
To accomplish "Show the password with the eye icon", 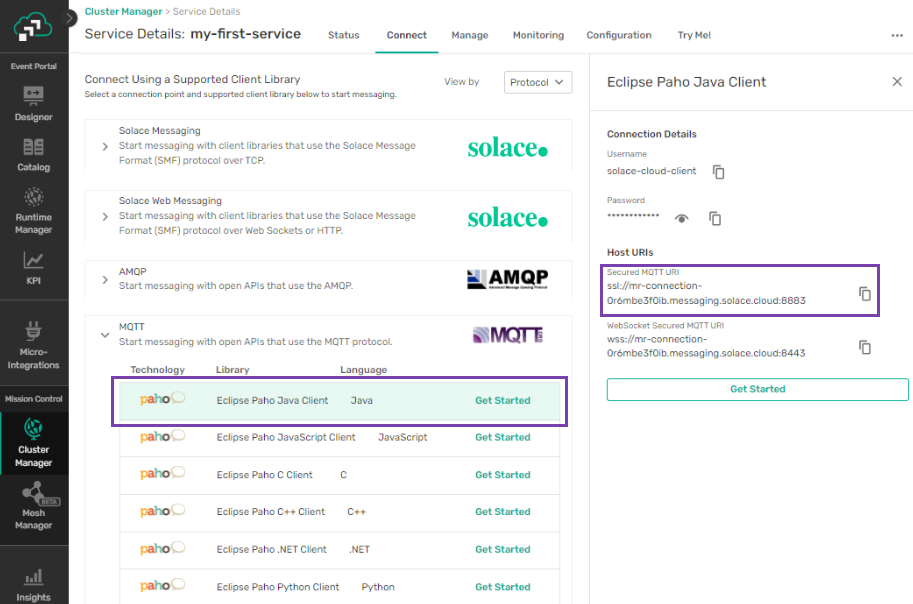I will 682,218.
